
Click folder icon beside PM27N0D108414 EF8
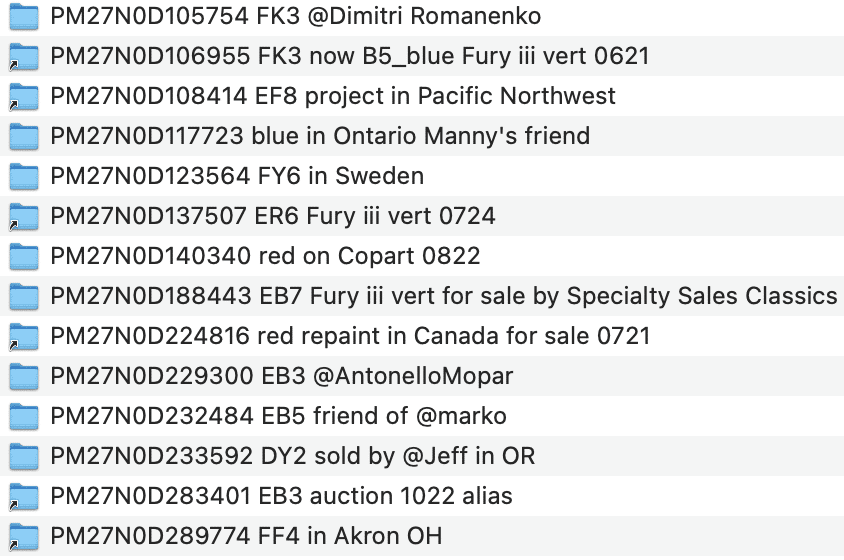tap(22, 96)
